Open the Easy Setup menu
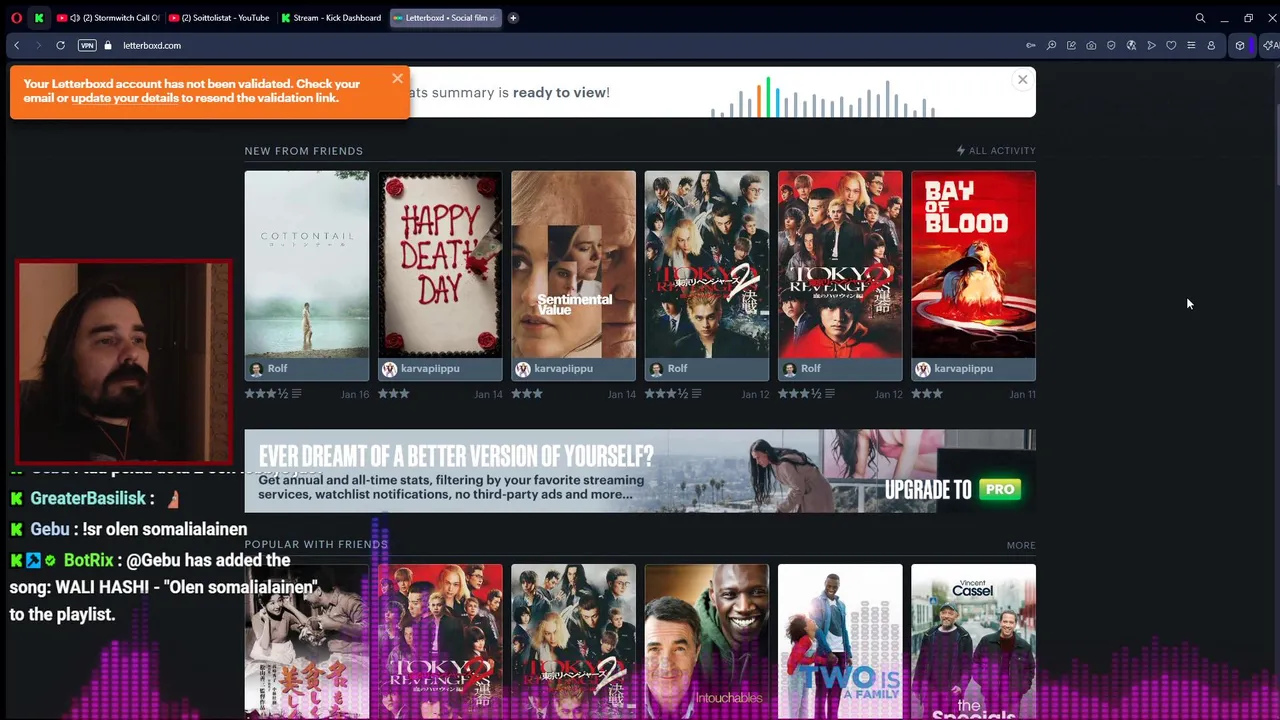The height and width of the screenshot is (720, 1280). coord(1191,45)
